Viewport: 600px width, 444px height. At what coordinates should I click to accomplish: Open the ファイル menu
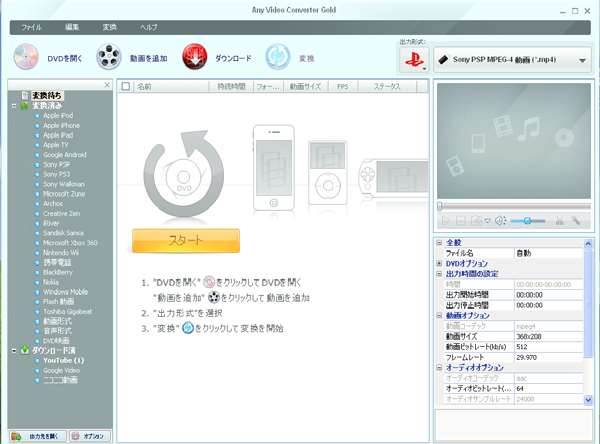pos(31,27)
